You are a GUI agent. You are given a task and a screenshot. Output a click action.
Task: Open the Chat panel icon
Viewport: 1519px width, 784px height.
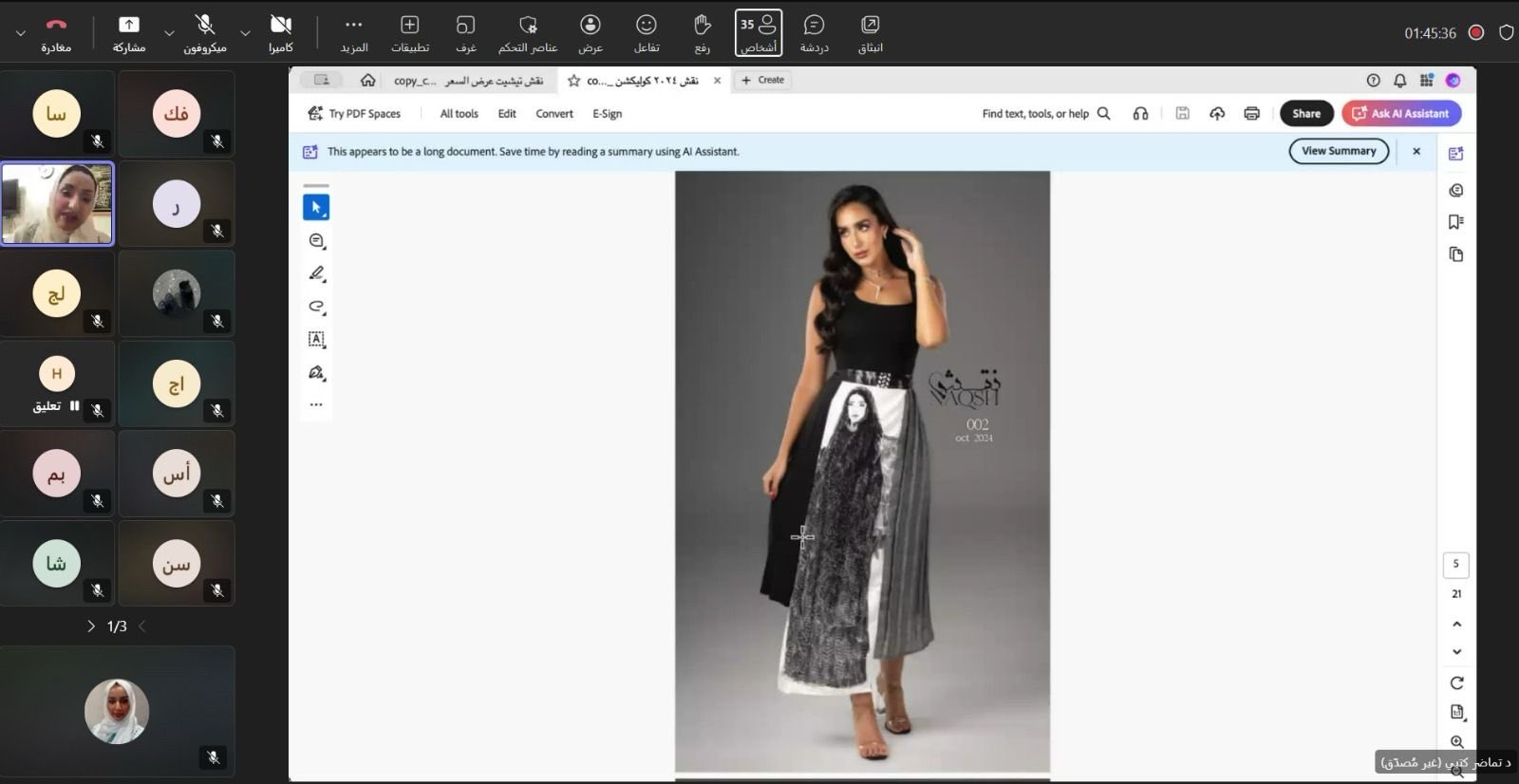point(814,32)
